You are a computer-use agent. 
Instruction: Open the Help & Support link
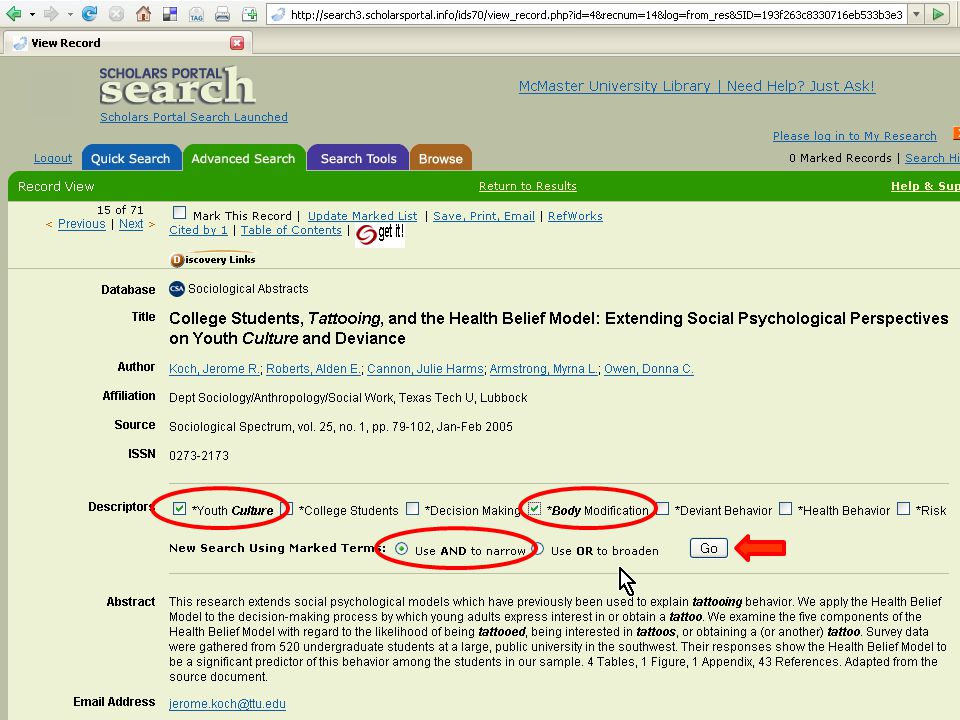tap(925, 186)
